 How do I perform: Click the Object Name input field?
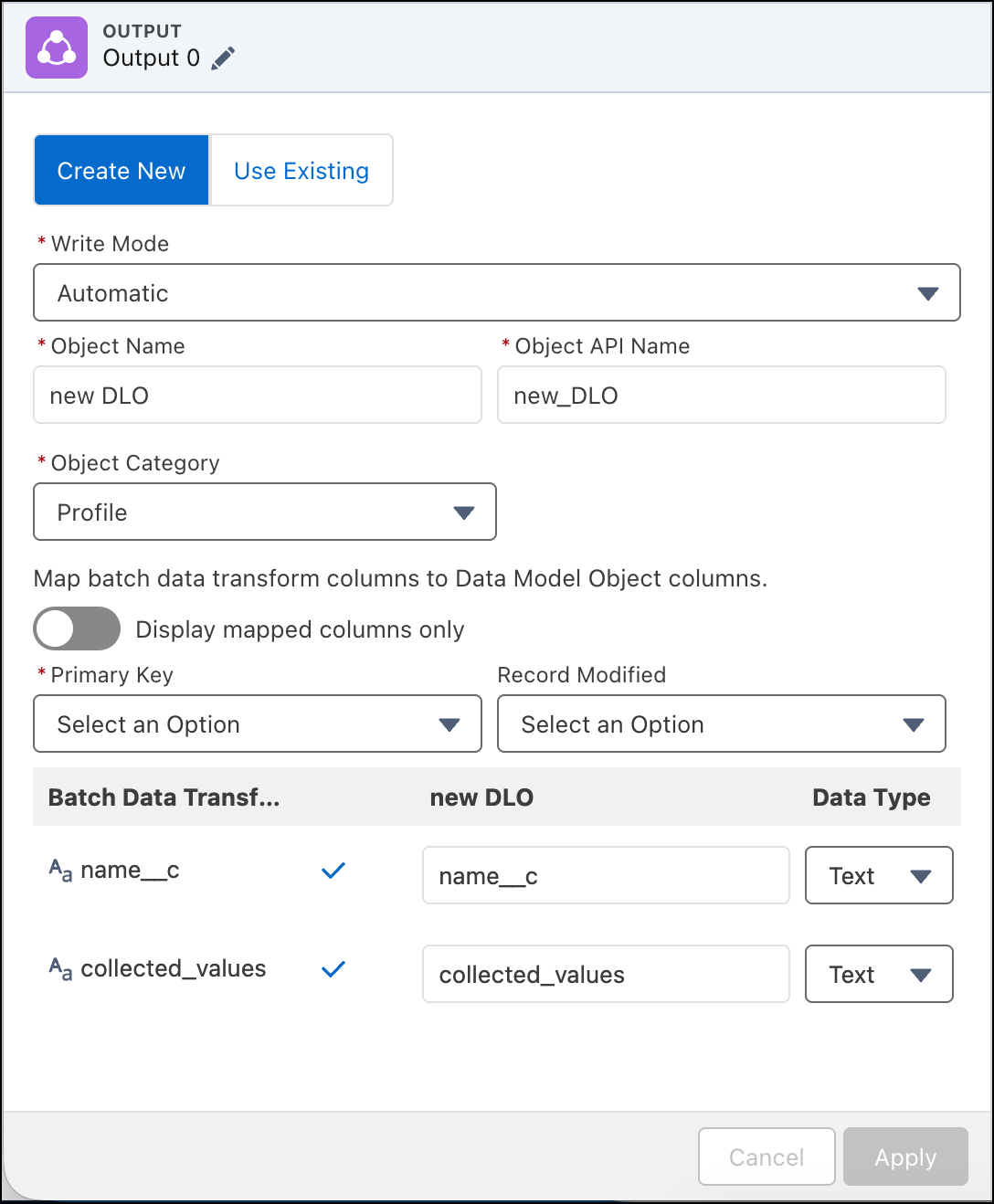(x=258, y=395)
